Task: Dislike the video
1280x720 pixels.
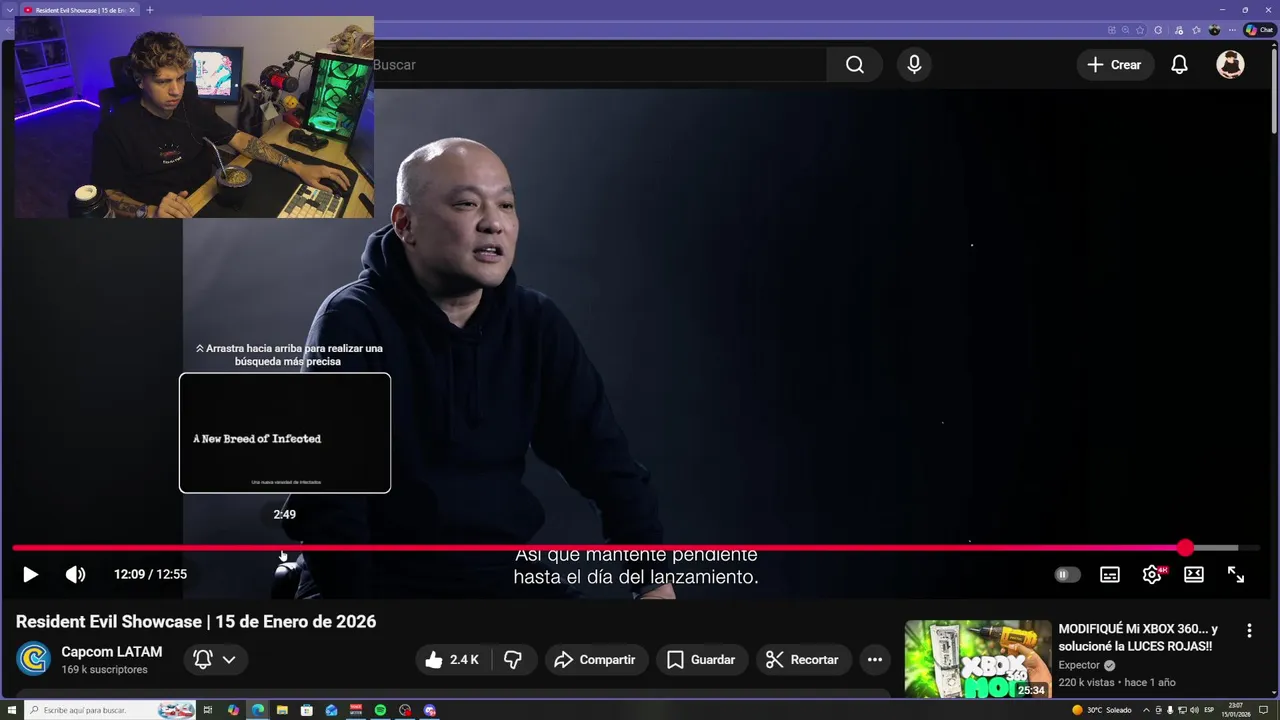Action: click(513, 660)
